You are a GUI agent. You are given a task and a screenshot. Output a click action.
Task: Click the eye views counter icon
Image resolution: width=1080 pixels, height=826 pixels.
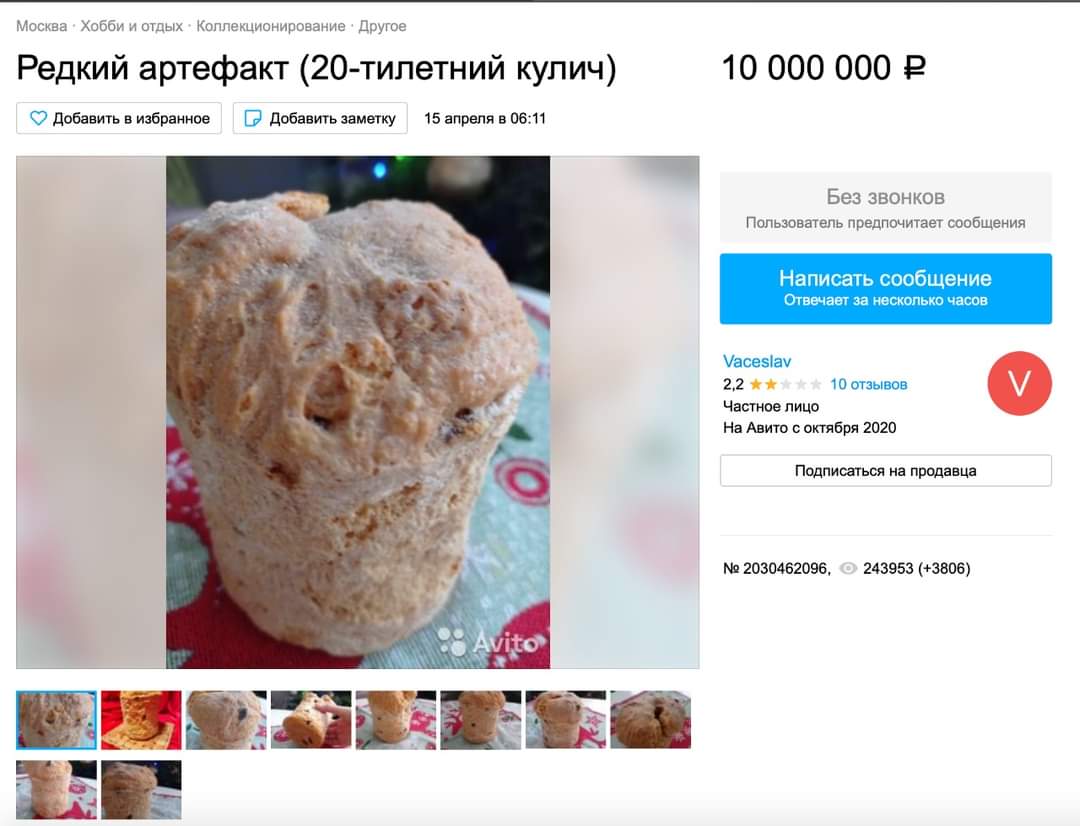click(848, 568)
